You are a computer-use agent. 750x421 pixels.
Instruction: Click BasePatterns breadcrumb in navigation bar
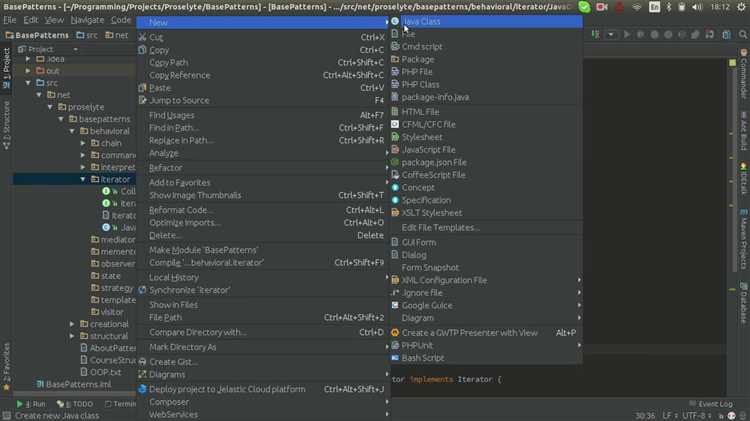37,35
